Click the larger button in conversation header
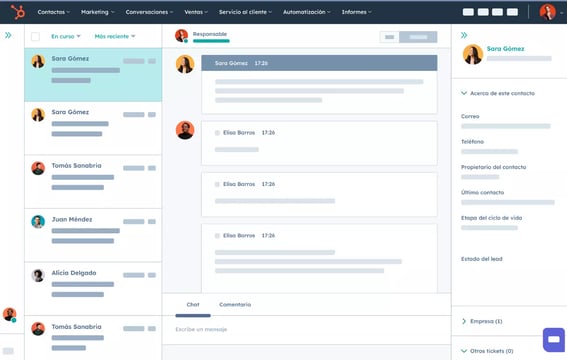This screenshot has height=360, width=567. tap(418, 37)
